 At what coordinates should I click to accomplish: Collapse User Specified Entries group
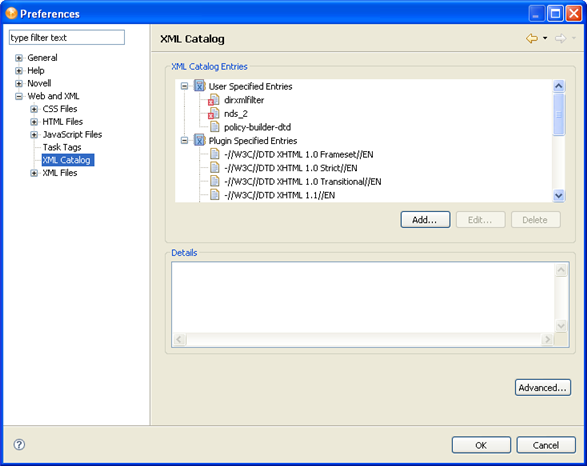point(184,86)
